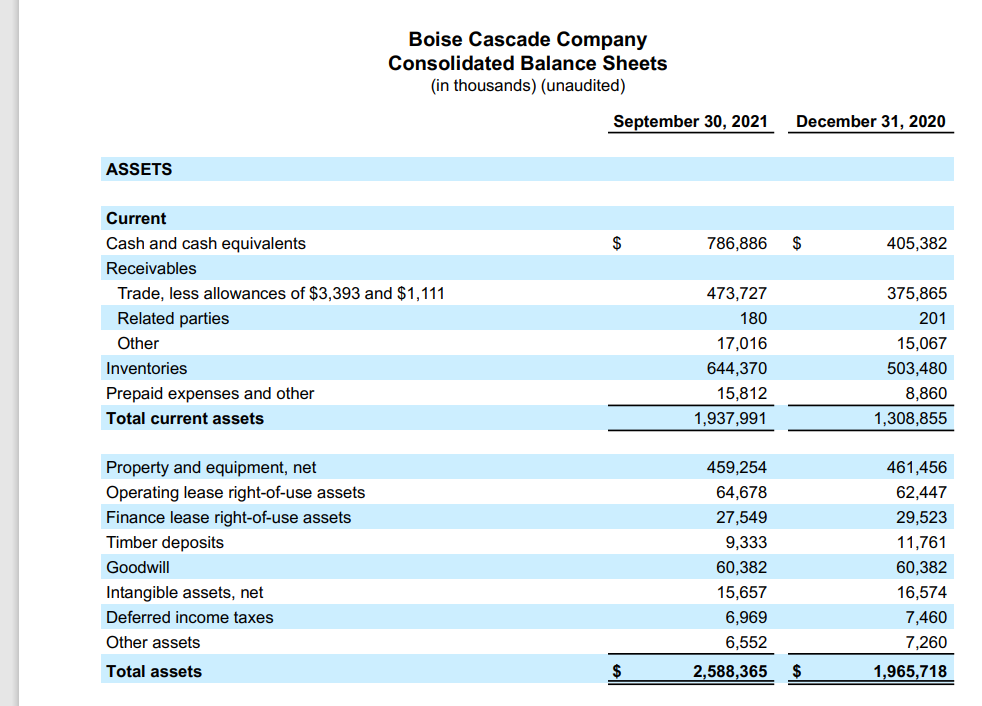Select cash value 786,886
Image resolution: width=982 pixels, height=706 pixels.
(x=736, y=243)
